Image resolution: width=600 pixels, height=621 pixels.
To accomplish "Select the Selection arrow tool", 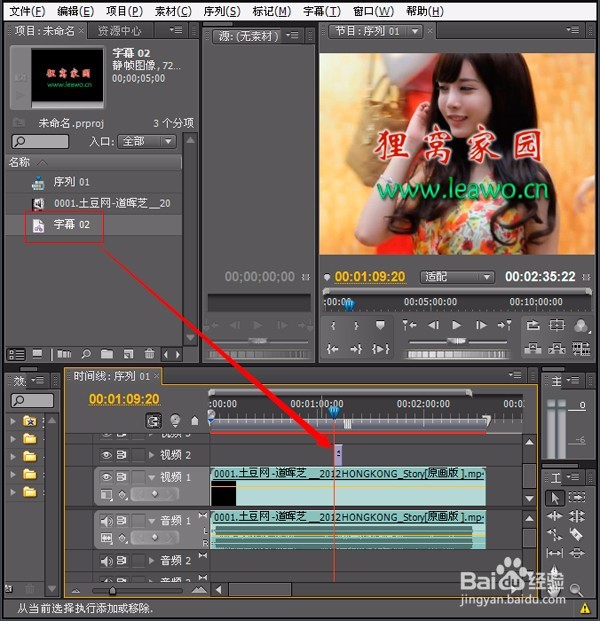I will [555, 498].
